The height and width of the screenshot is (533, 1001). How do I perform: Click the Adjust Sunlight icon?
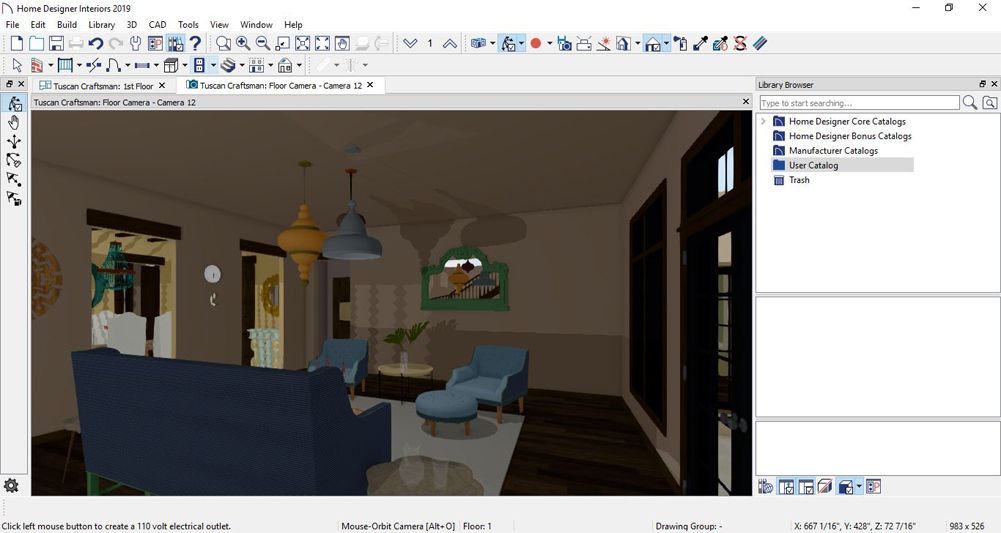point(603,43)
